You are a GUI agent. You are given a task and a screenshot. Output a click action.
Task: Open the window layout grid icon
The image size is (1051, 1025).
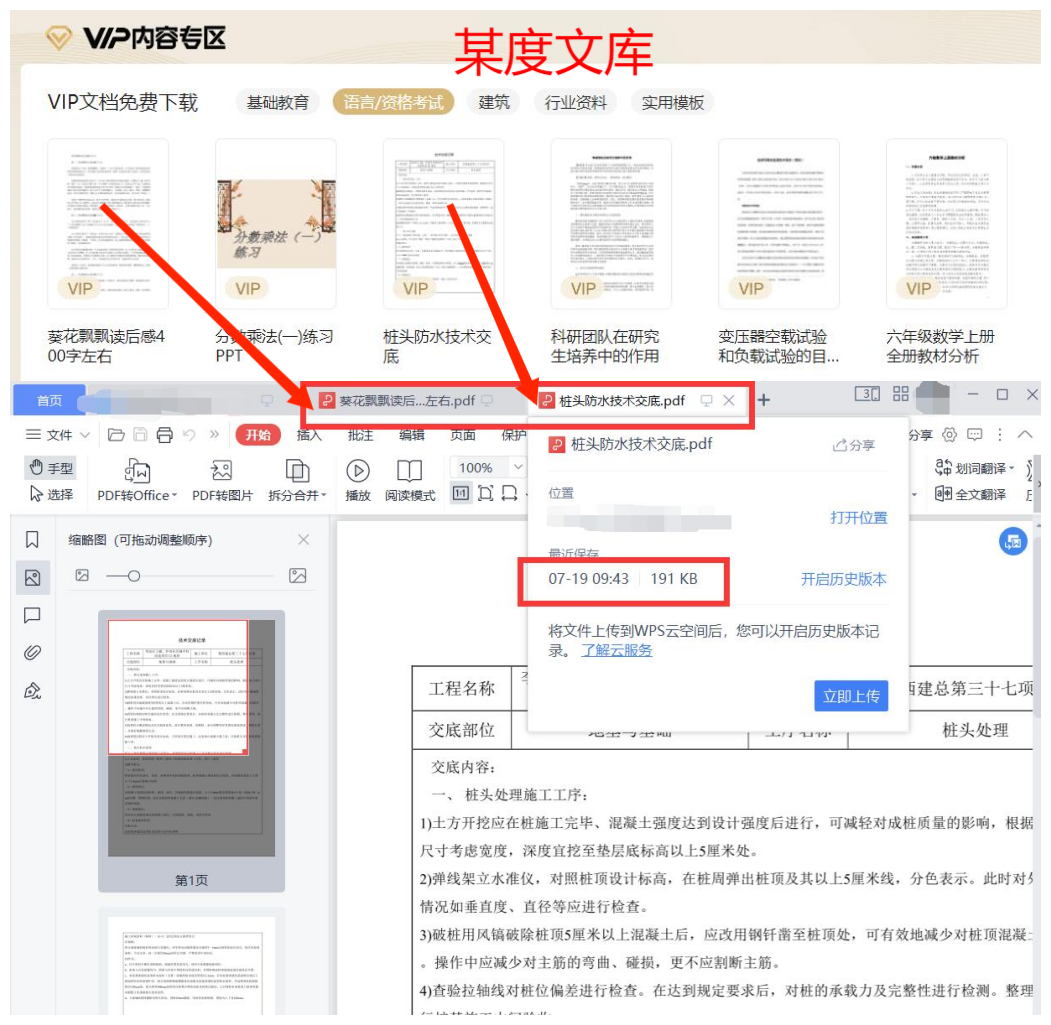(901, 394)
